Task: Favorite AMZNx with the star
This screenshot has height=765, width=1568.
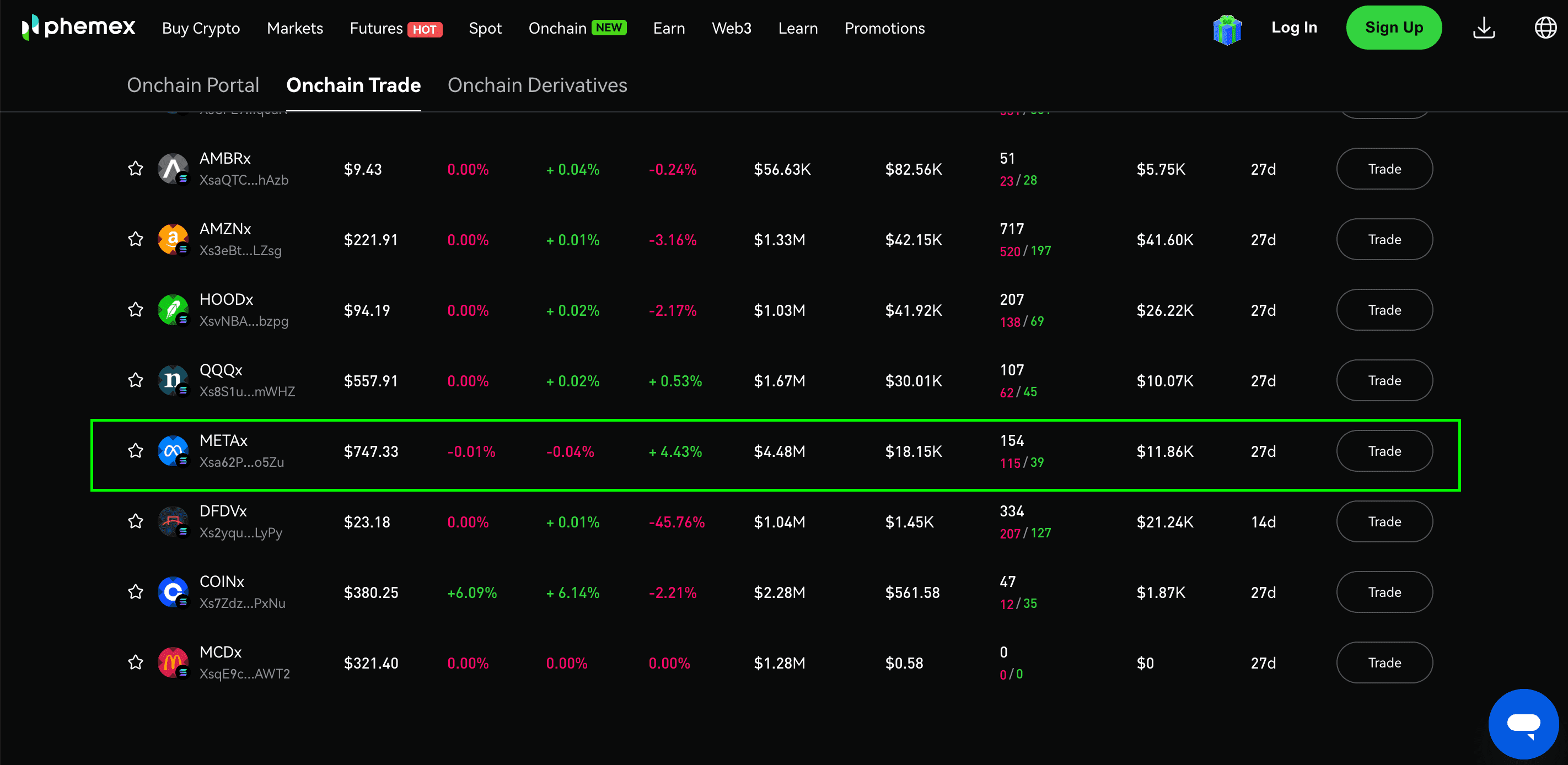Action: [x=135, y=239]
